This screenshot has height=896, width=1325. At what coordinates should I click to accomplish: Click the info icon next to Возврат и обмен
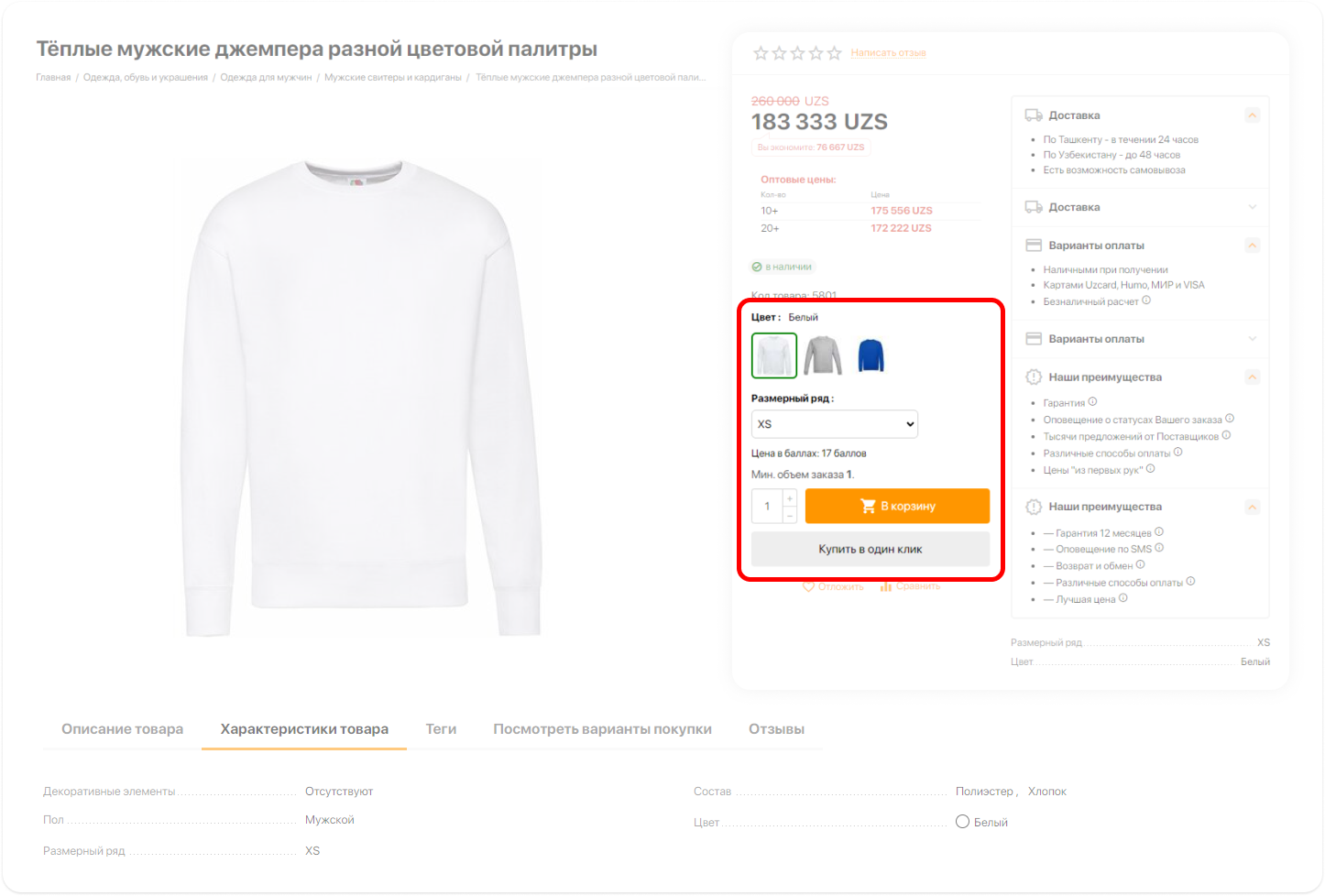(x=1140, y=564)
